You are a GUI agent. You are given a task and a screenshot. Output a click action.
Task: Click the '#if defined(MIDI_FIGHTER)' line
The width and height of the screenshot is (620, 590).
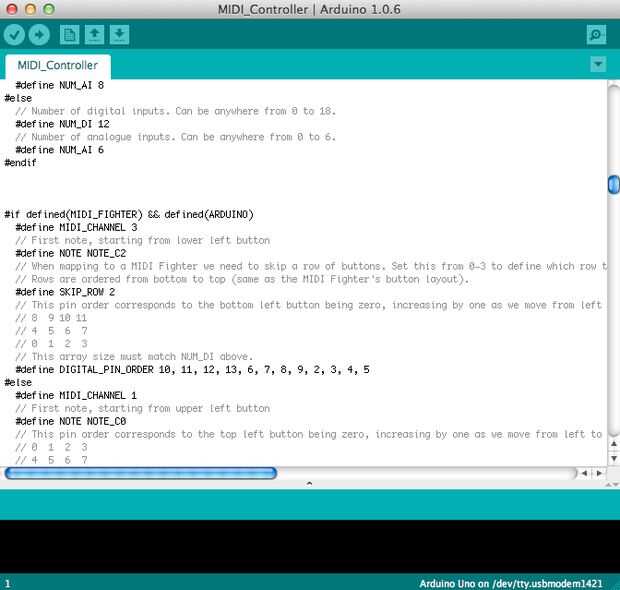tap(129, 214)
